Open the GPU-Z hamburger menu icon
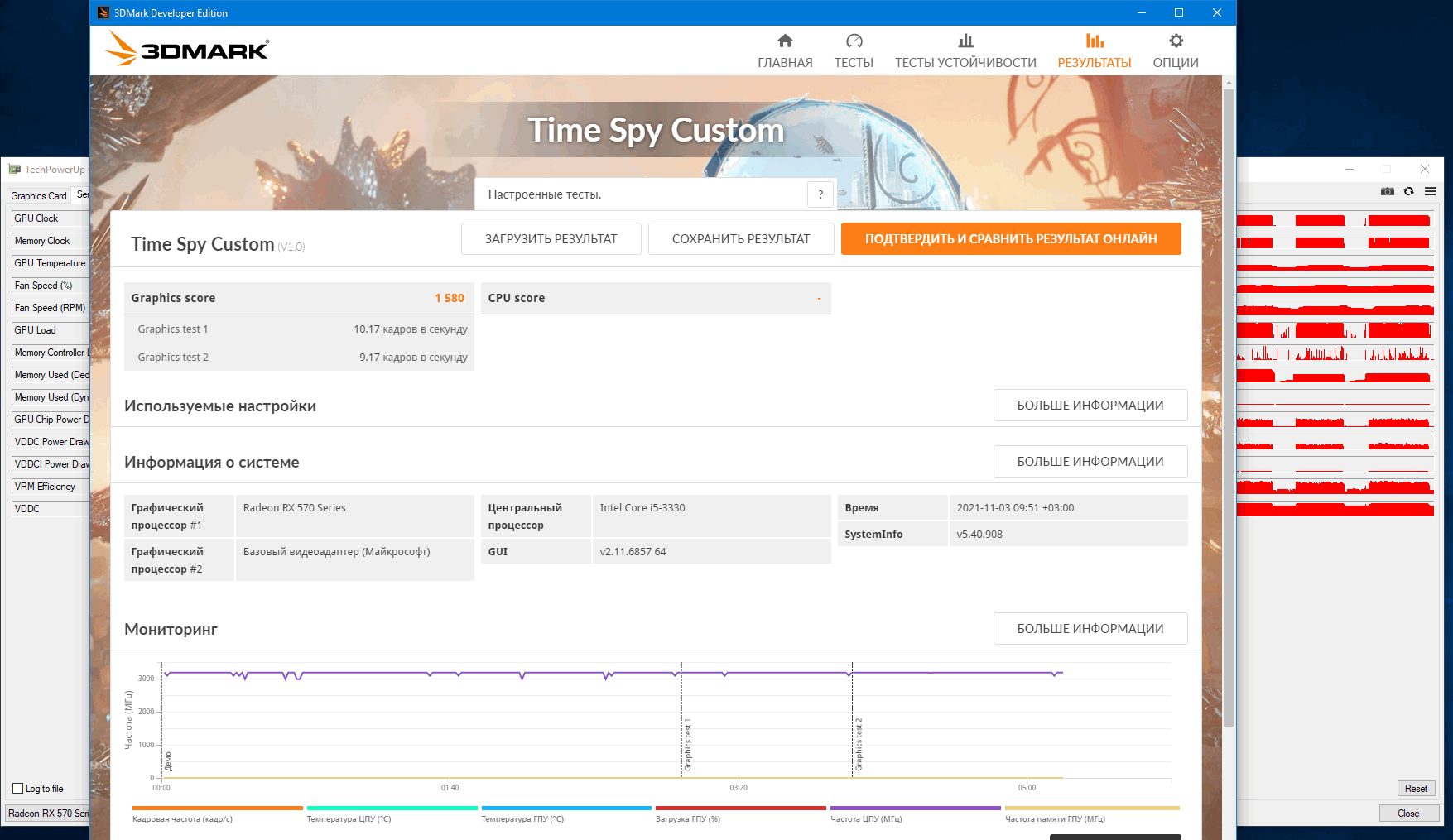The width and height of the screenshot is (1453, 840). click(x=1430, y=191)
